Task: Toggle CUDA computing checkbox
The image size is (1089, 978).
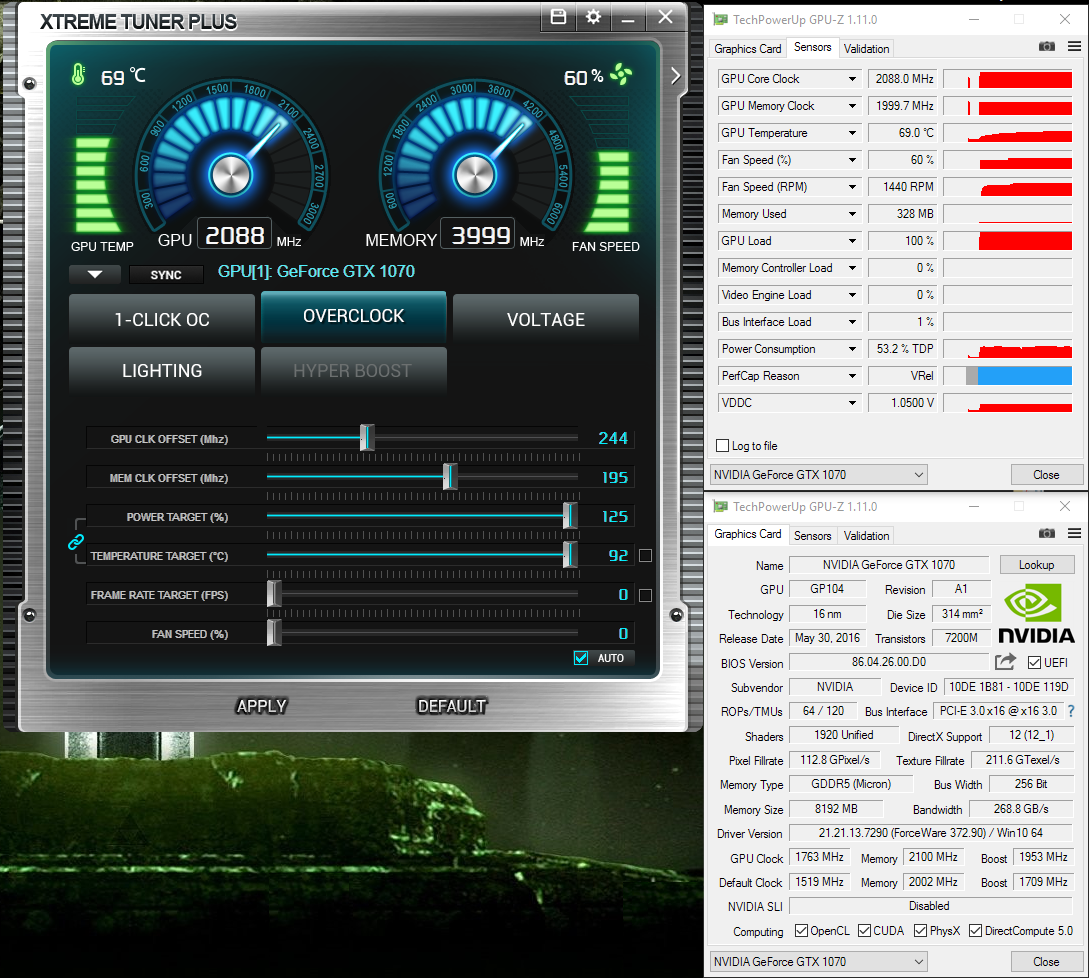Action: pos(864,931)
